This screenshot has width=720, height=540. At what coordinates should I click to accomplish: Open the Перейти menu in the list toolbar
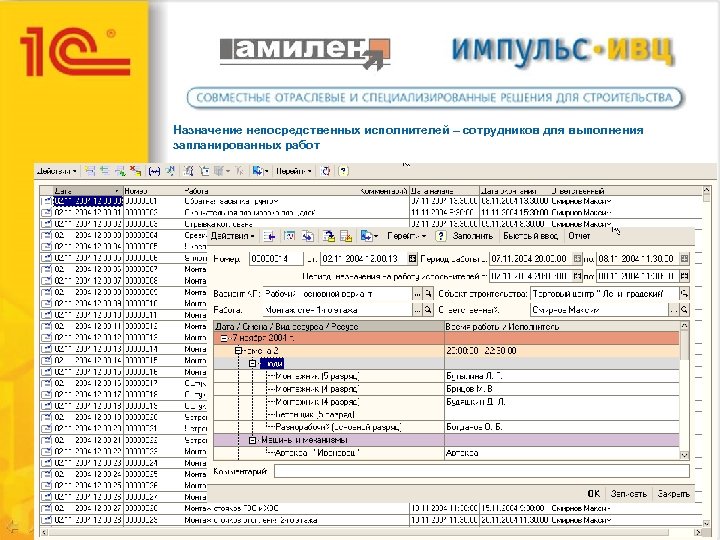pyautogui.click(x=294, y=171)
